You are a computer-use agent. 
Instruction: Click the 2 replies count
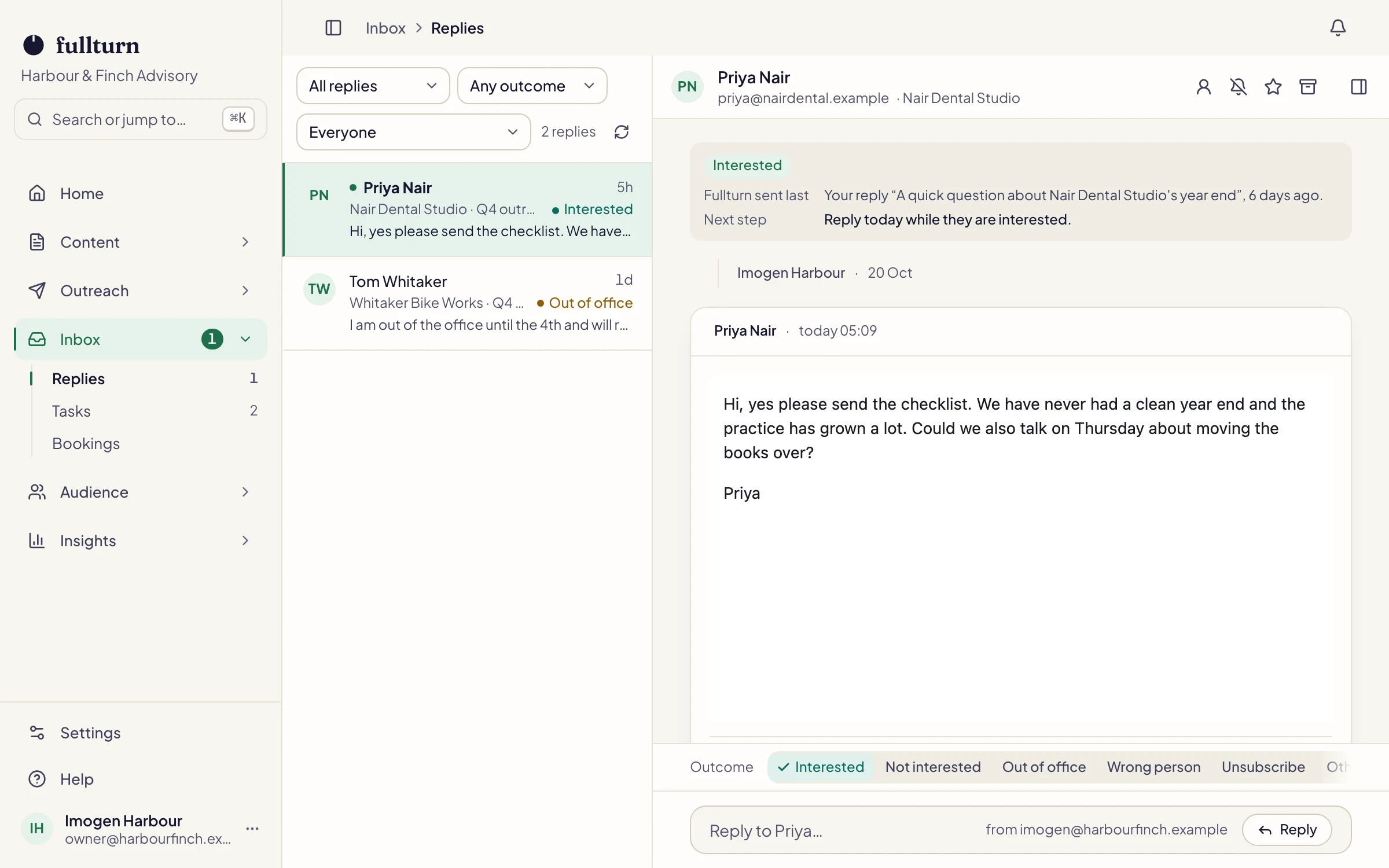point(568,132)
